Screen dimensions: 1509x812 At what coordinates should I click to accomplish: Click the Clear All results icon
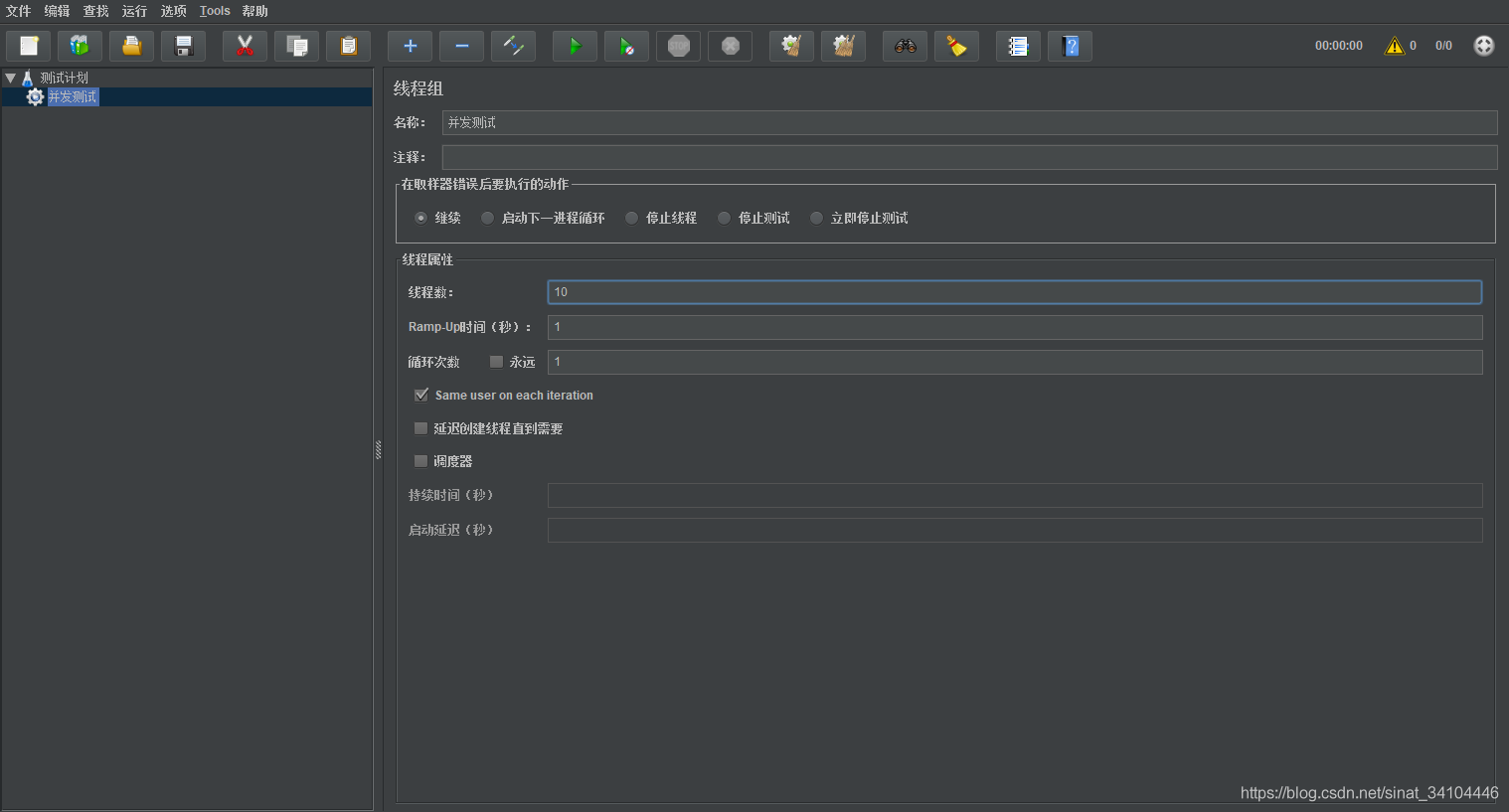tap(843, 46)
